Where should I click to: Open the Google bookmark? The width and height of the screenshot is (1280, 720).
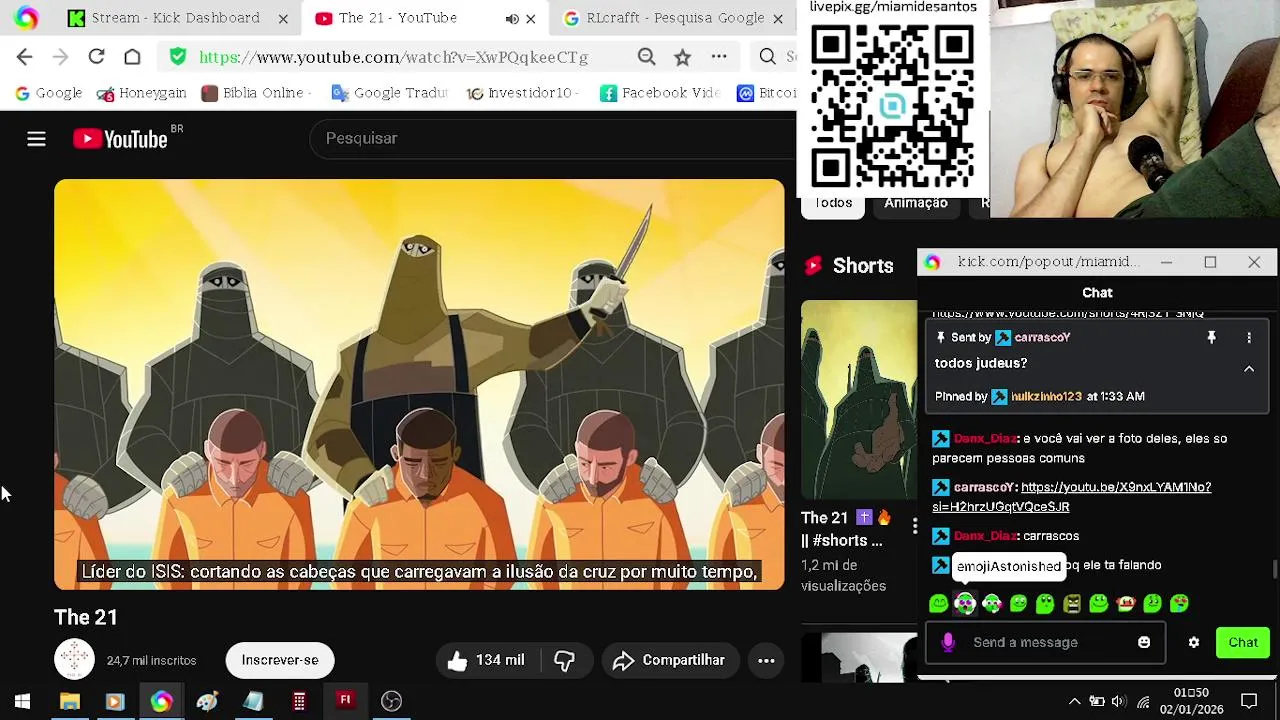[x=48, y=93]
